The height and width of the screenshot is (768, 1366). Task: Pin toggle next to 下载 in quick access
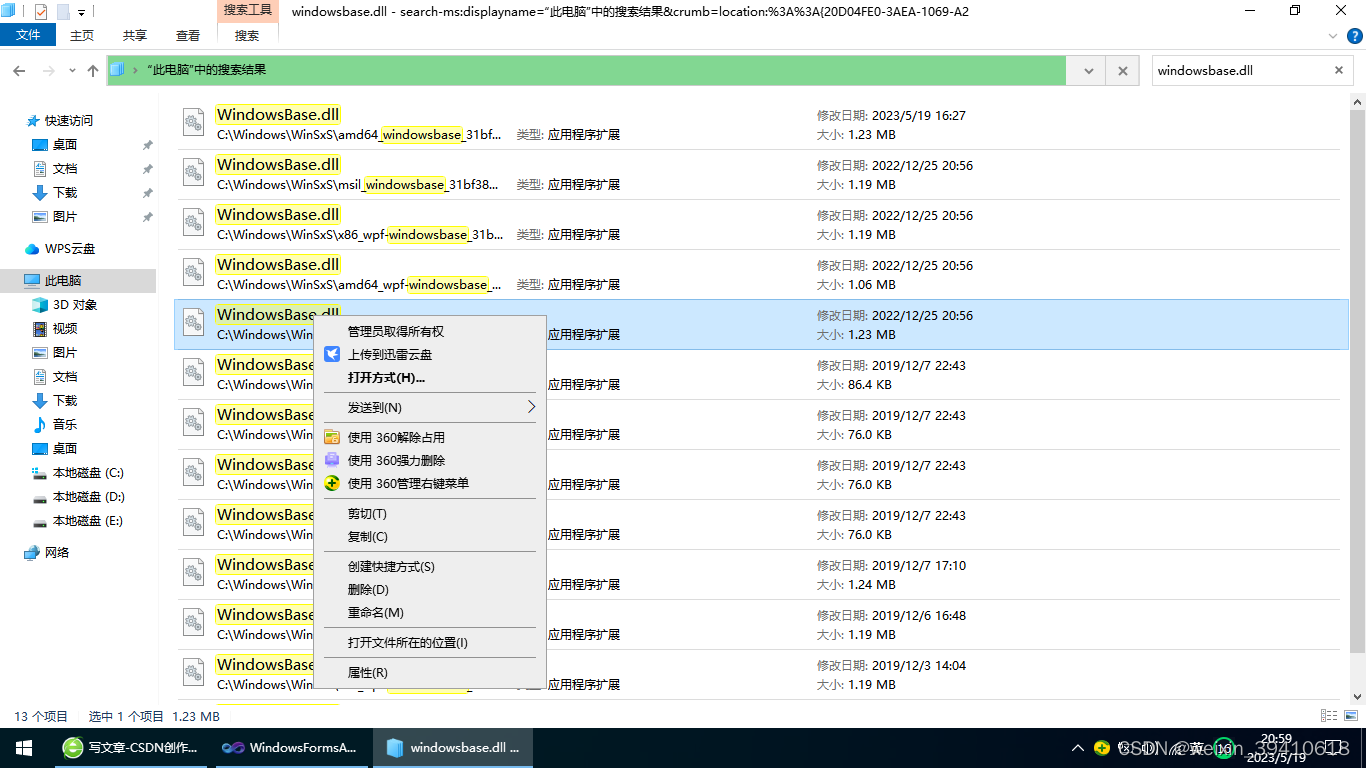[x=147, y=193]
